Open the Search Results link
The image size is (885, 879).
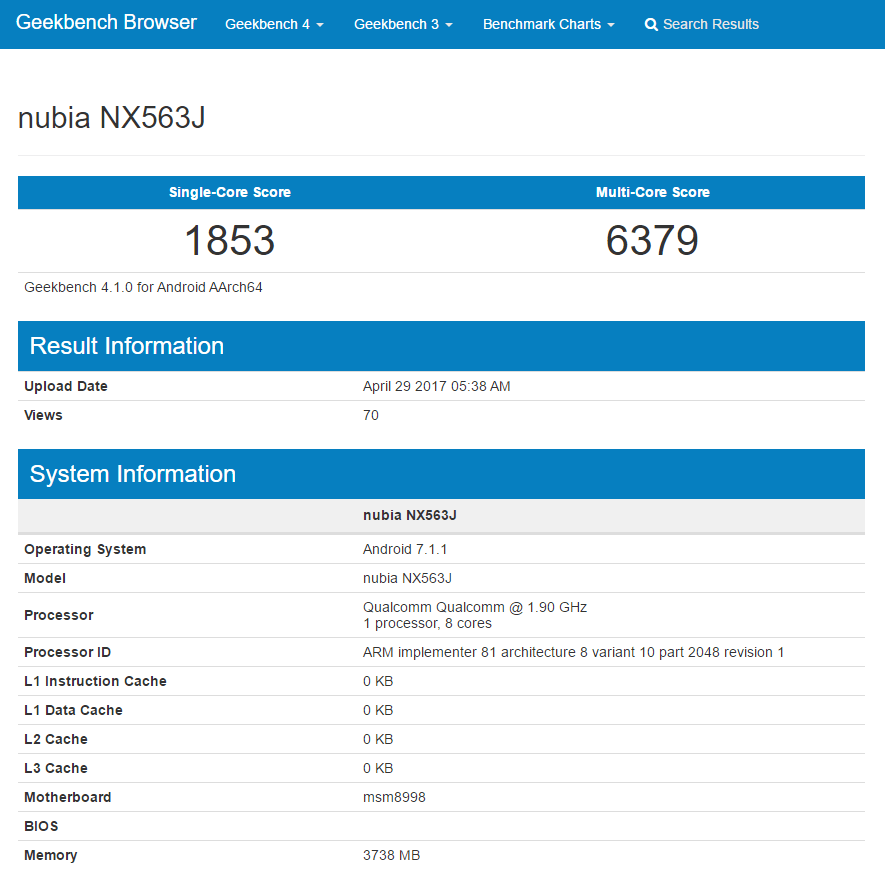click(702, 24)
